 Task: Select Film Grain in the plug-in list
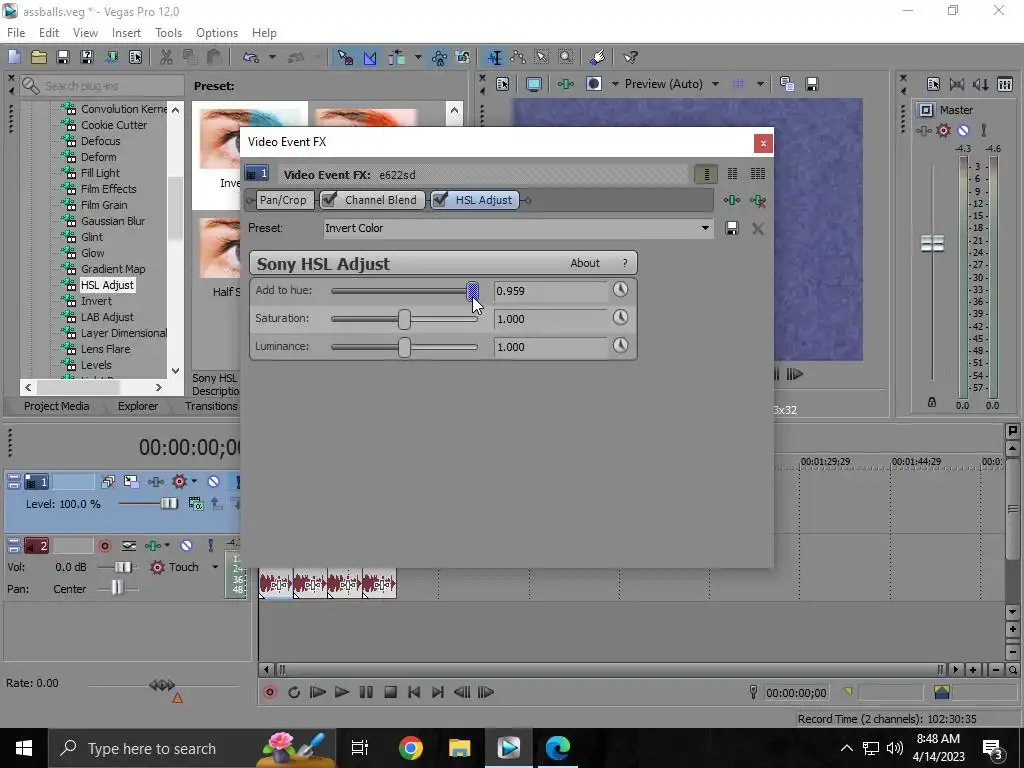pyautogui.click(x=104, y=205)
